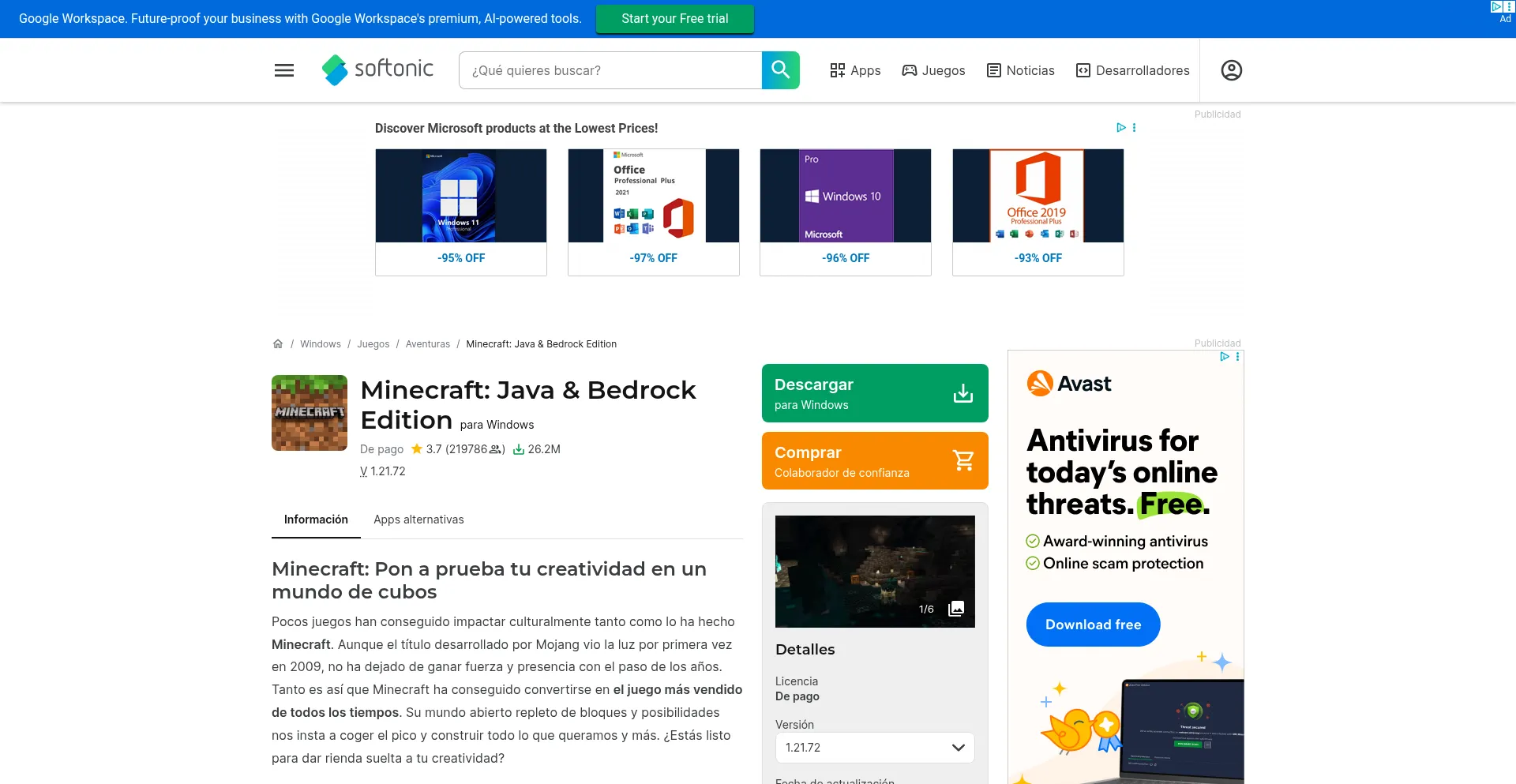Switch to the Apps alternativas tab
Viewport: 1516px width, 784px height.
418,520
